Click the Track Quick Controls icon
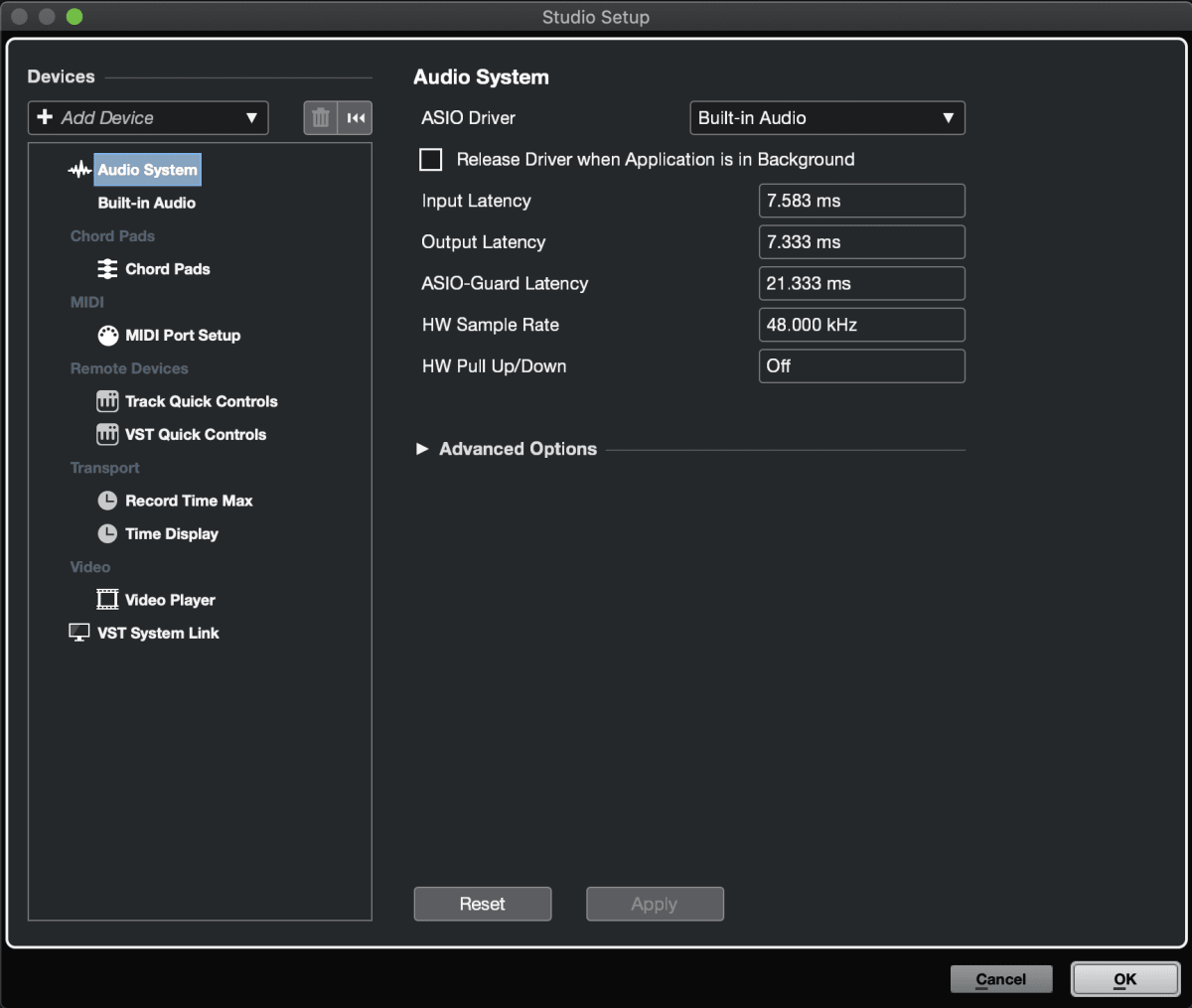 click(107, 401)
